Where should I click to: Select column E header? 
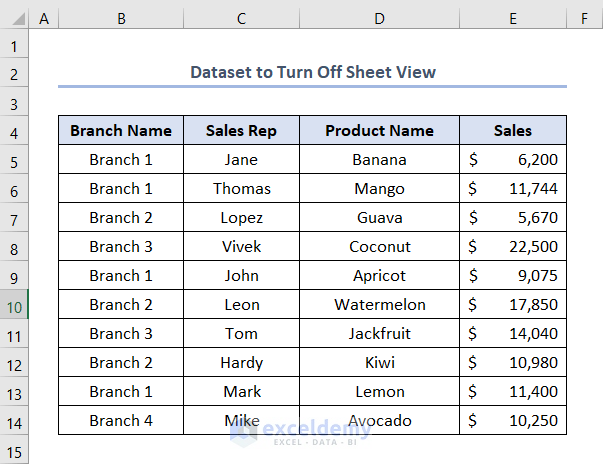(x=513, y=18)
